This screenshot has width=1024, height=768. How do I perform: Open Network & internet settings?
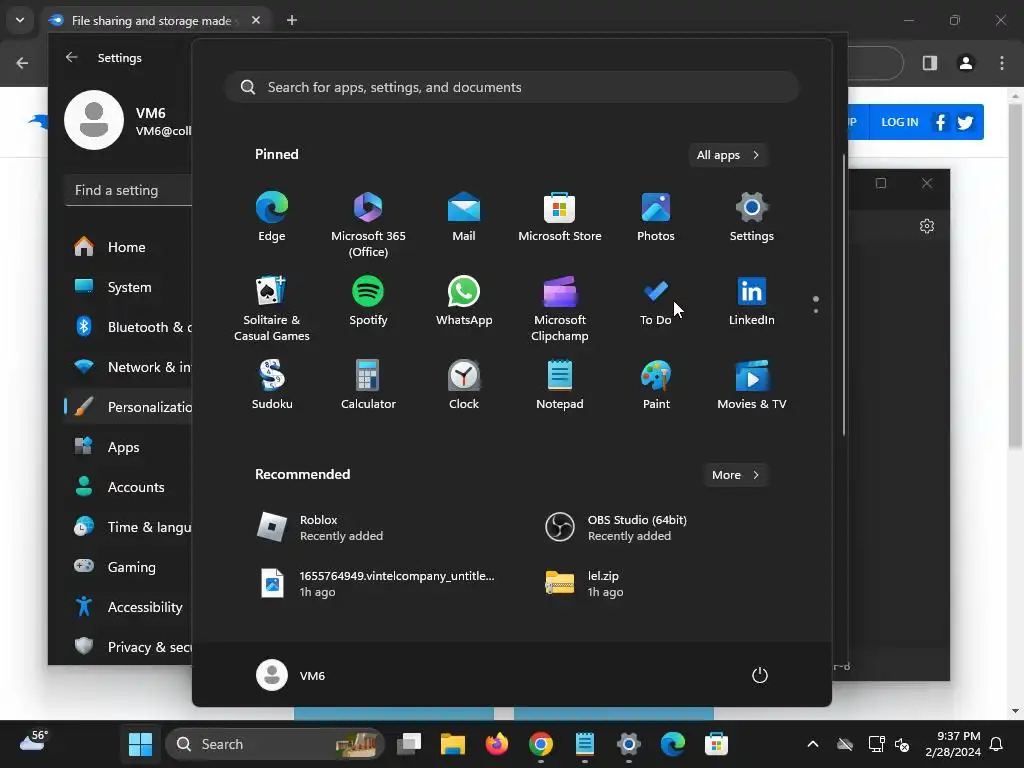(x=128, y=367)
